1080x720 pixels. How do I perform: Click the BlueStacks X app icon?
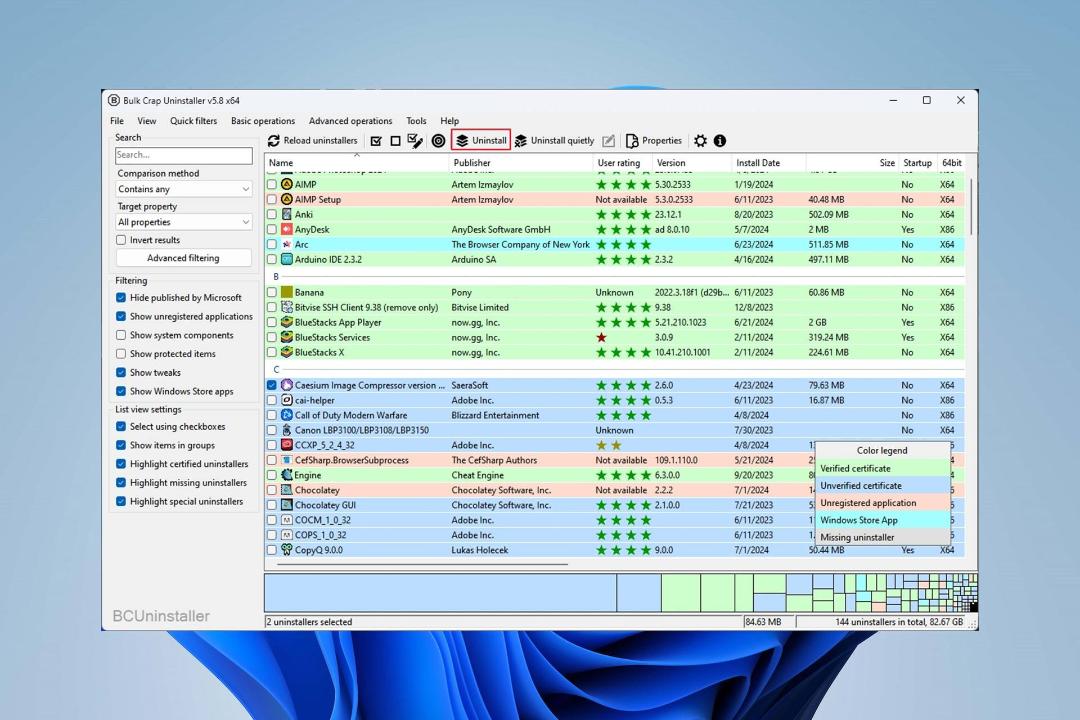(x=287, y=352)
